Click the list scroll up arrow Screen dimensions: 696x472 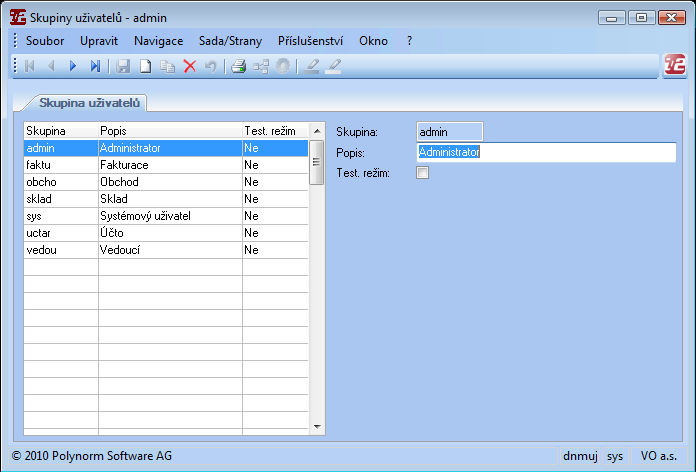pyautogui.click(x=317, y=131)
